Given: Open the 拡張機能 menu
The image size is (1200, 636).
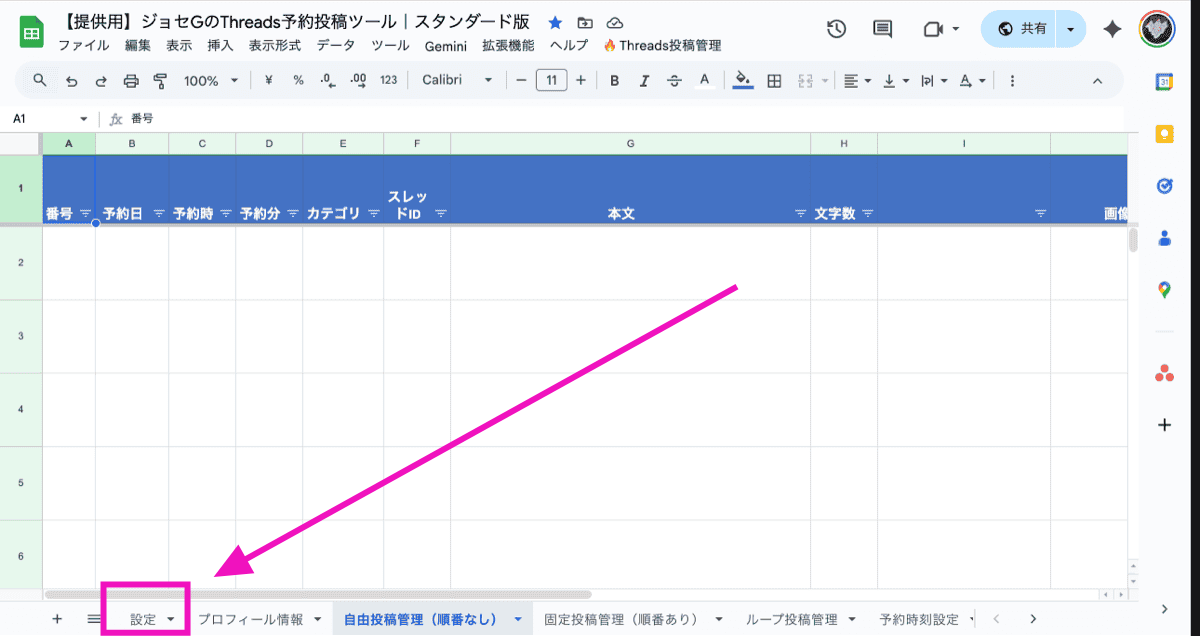Looking at the screenshot, I should 508,46.
